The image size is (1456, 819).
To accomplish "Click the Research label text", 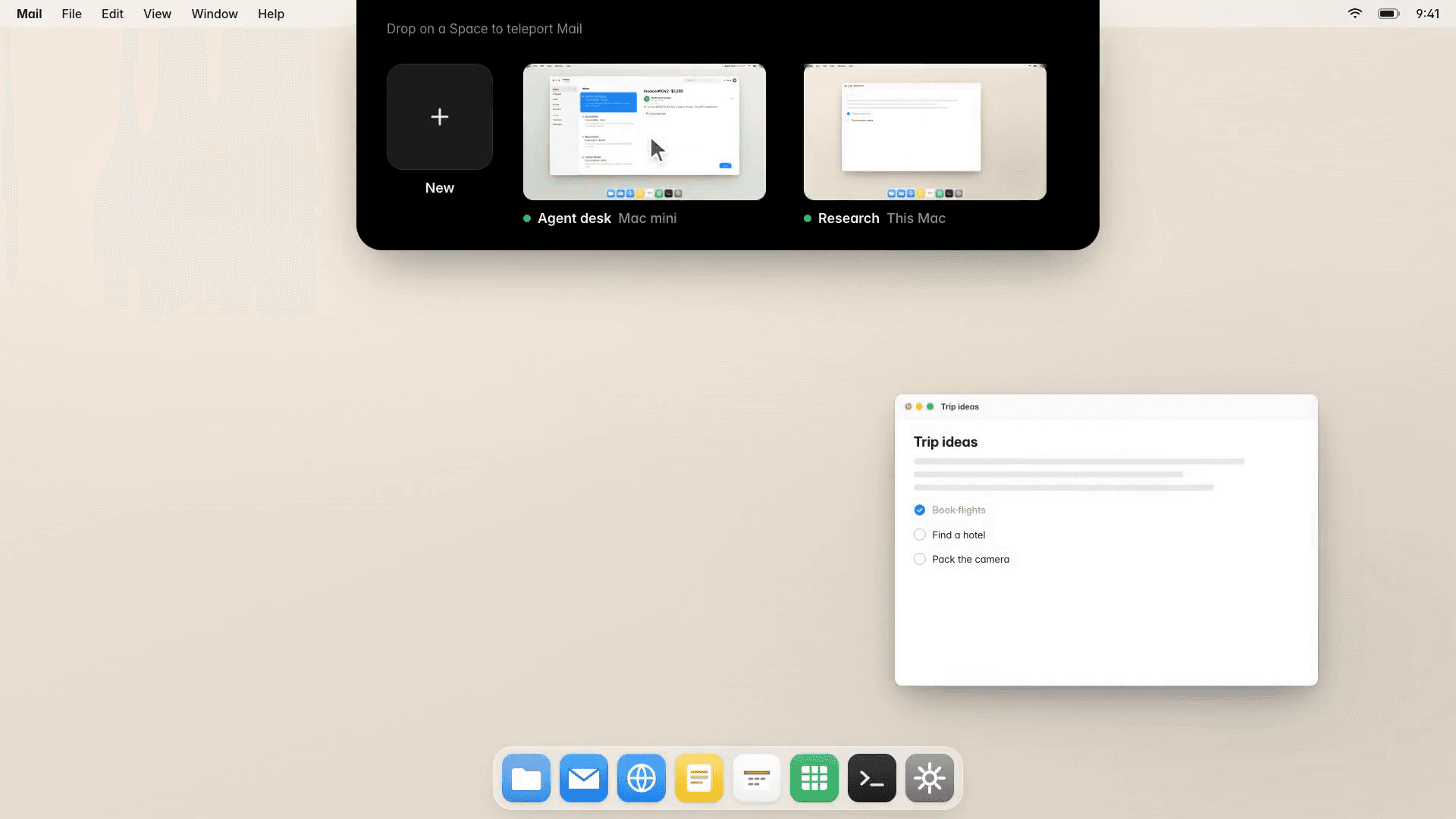I will point(849,218).
